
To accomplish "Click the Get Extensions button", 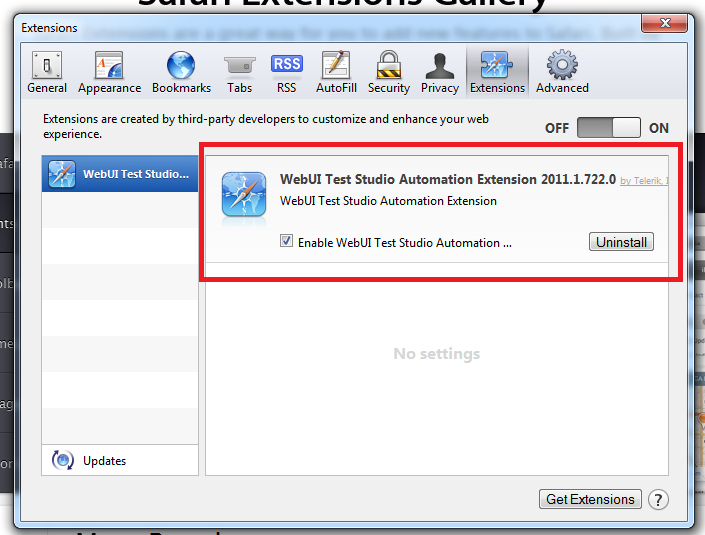I will click(x=590, y=499).
